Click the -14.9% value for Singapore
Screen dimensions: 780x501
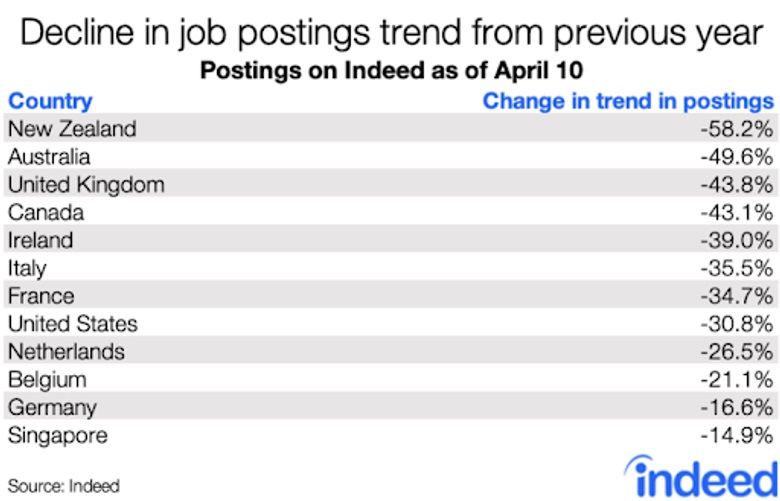click(737, 435)
